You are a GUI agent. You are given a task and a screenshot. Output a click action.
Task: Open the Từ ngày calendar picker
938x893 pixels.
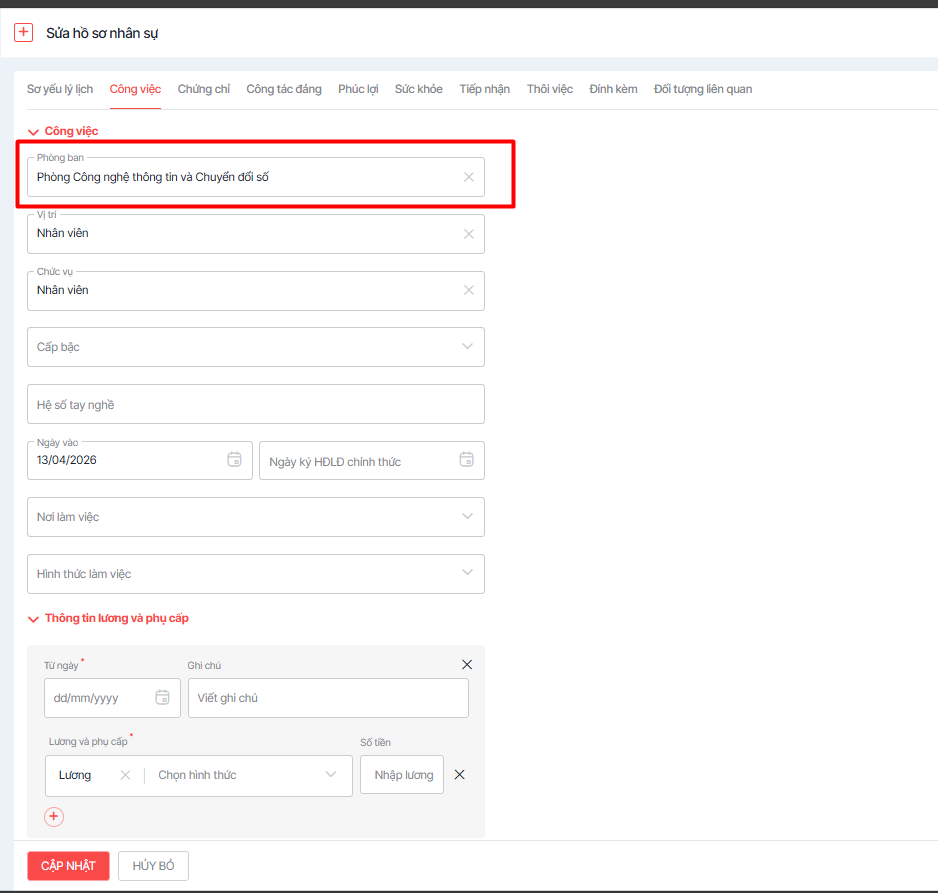(162, 698)
